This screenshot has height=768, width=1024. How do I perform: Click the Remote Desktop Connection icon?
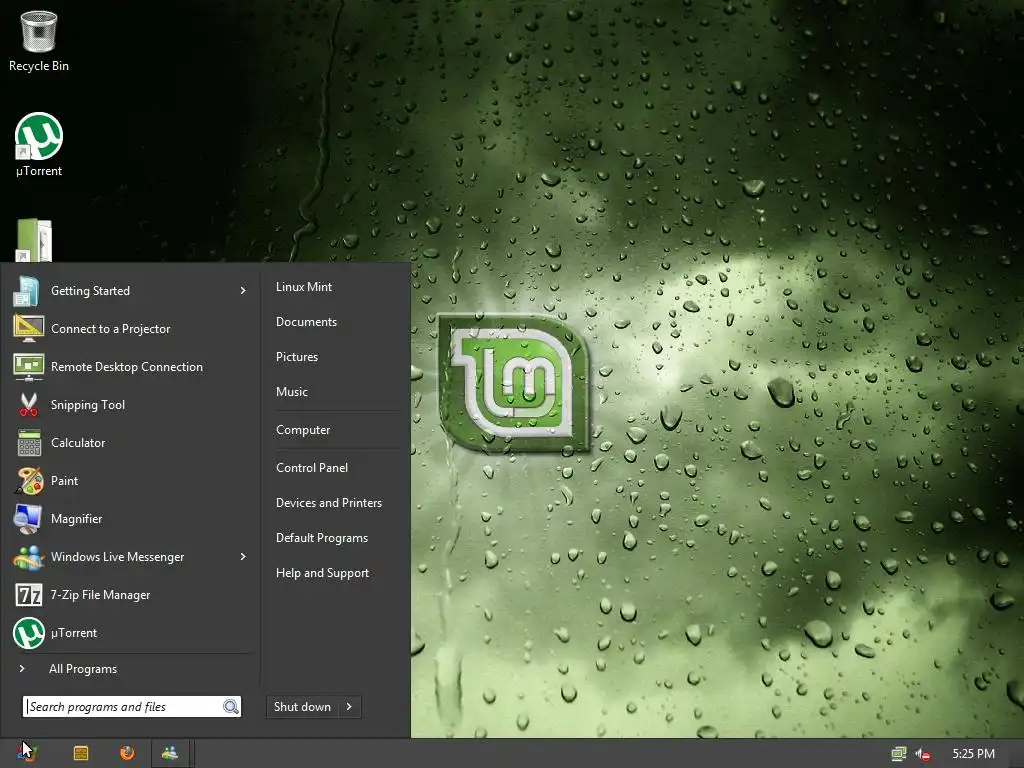28,366
